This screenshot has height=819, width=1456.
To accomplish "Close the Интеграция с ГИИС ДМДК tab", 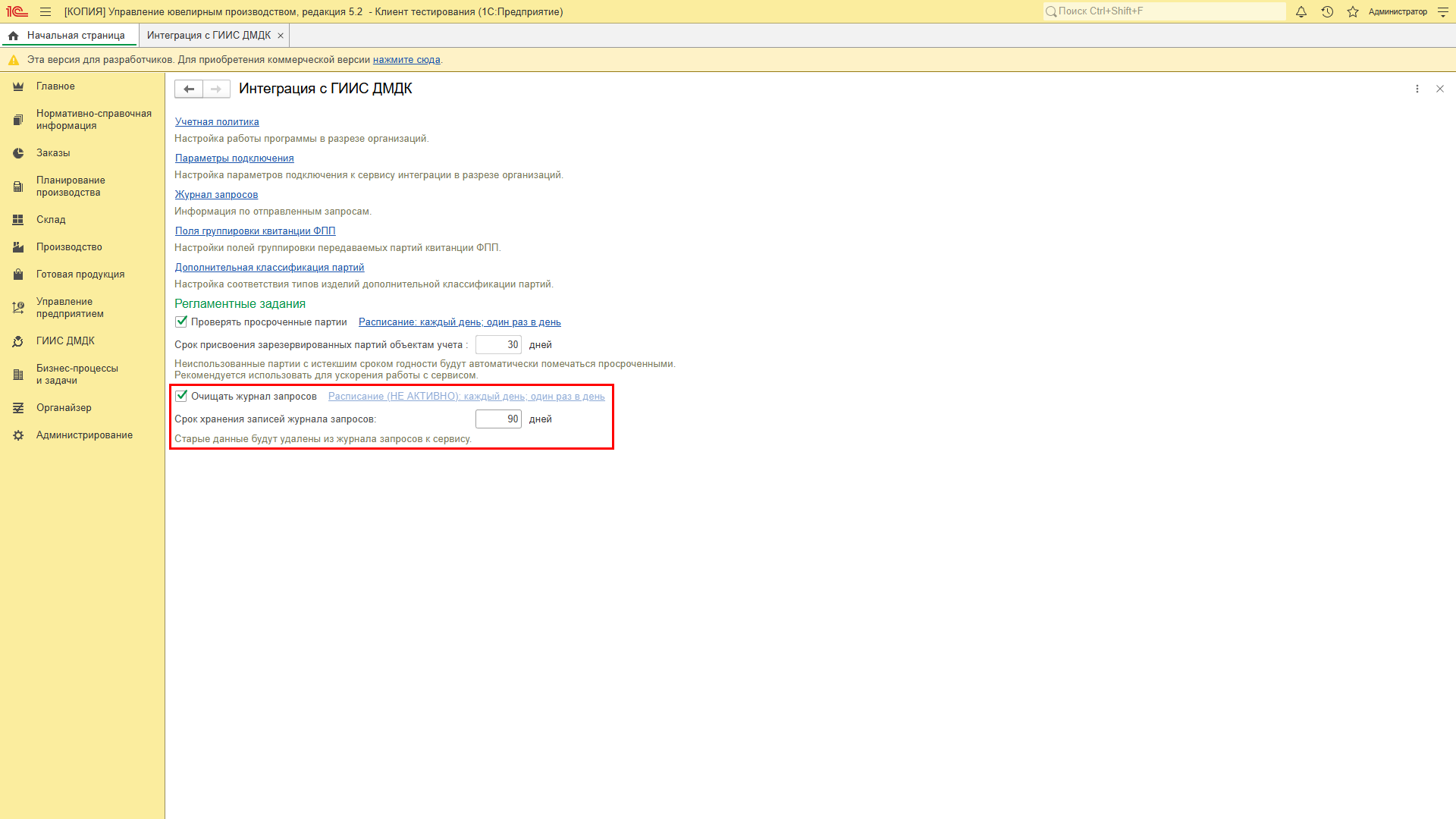I will tap(281, 36).
